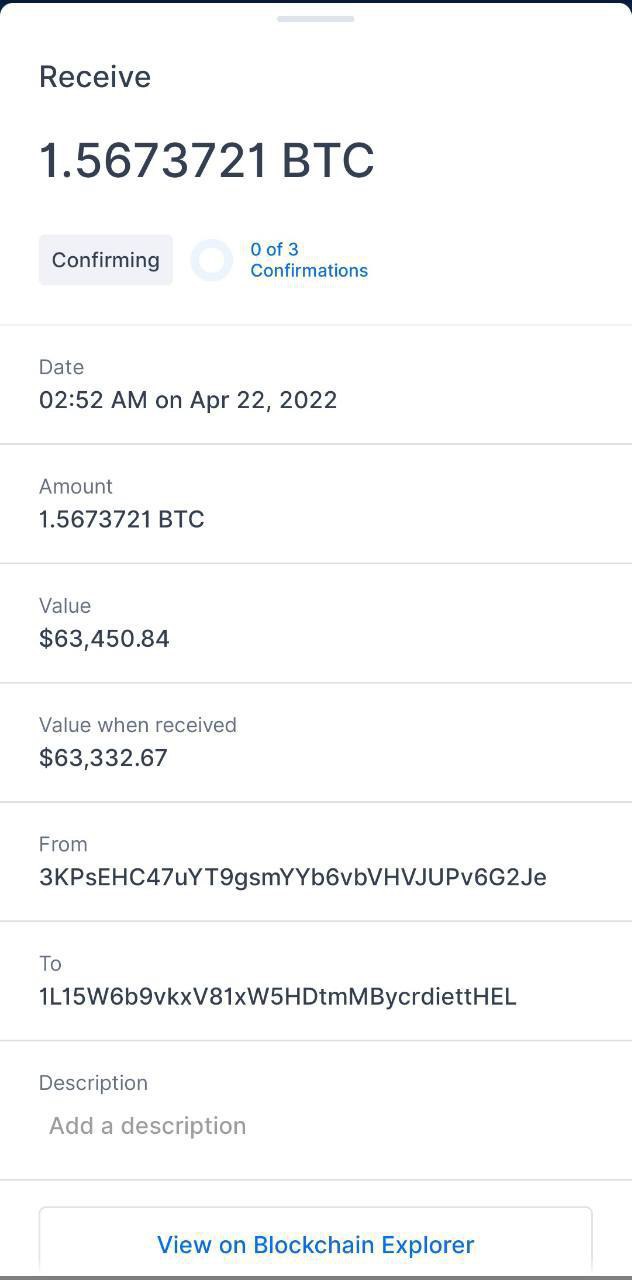
Task: Focus the Add a description field
Action: click(148, 1126)
